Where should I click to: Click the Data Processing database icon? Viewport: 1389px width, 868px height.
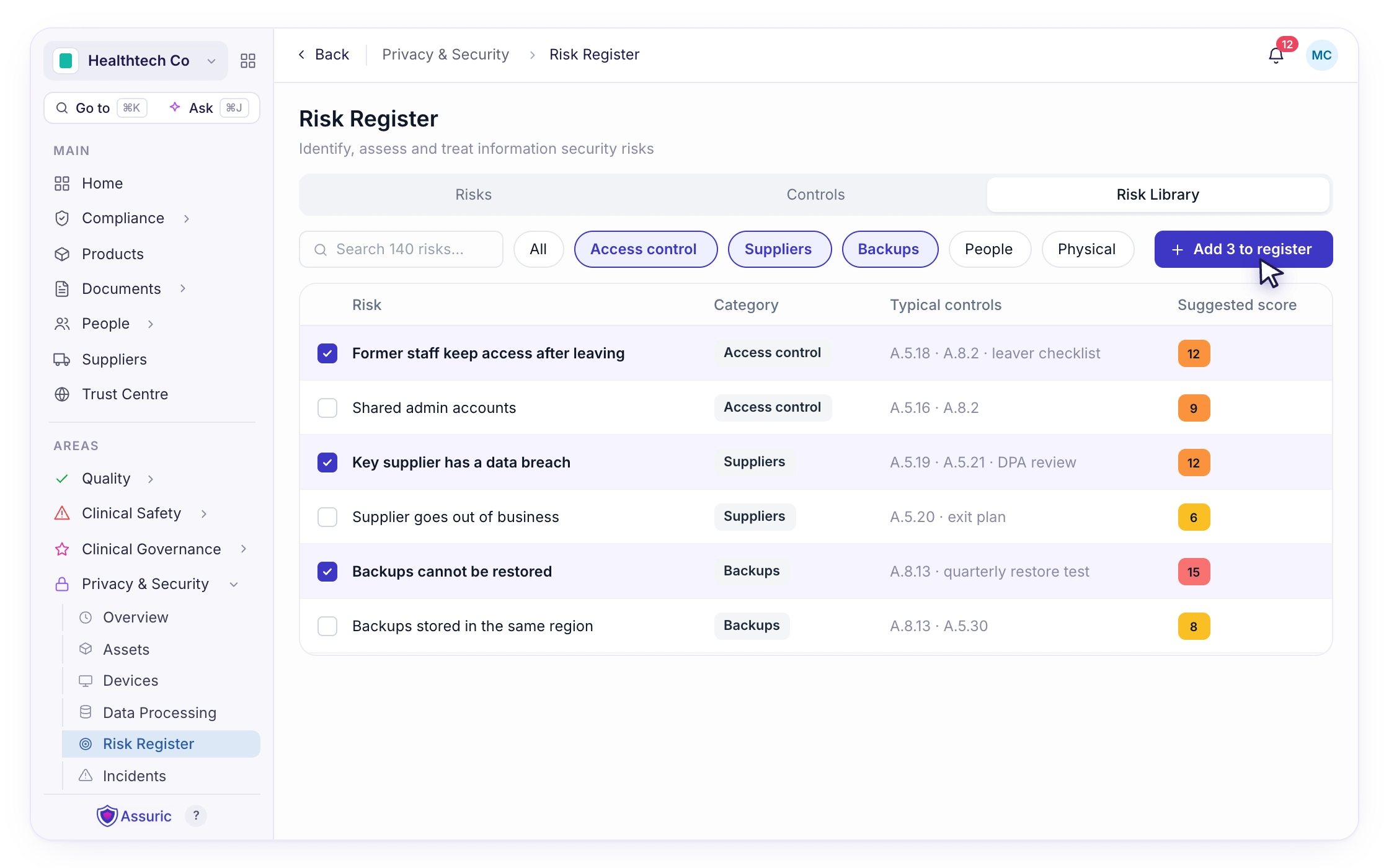(86, 712)
